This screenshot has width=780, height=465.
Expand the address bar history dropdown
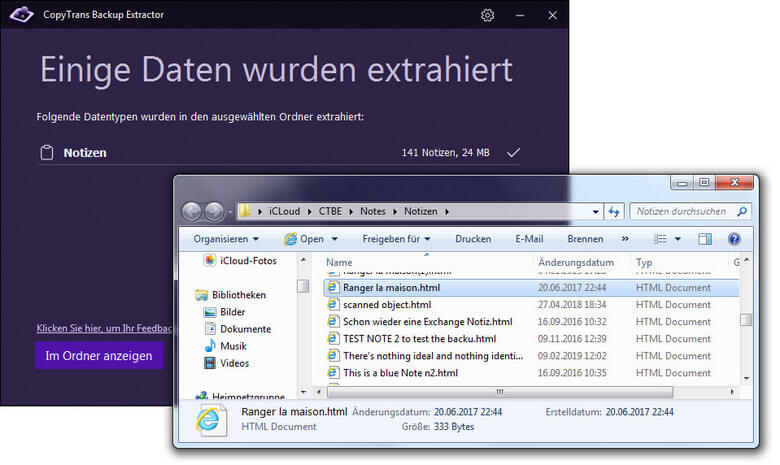[x=595, y=212]
